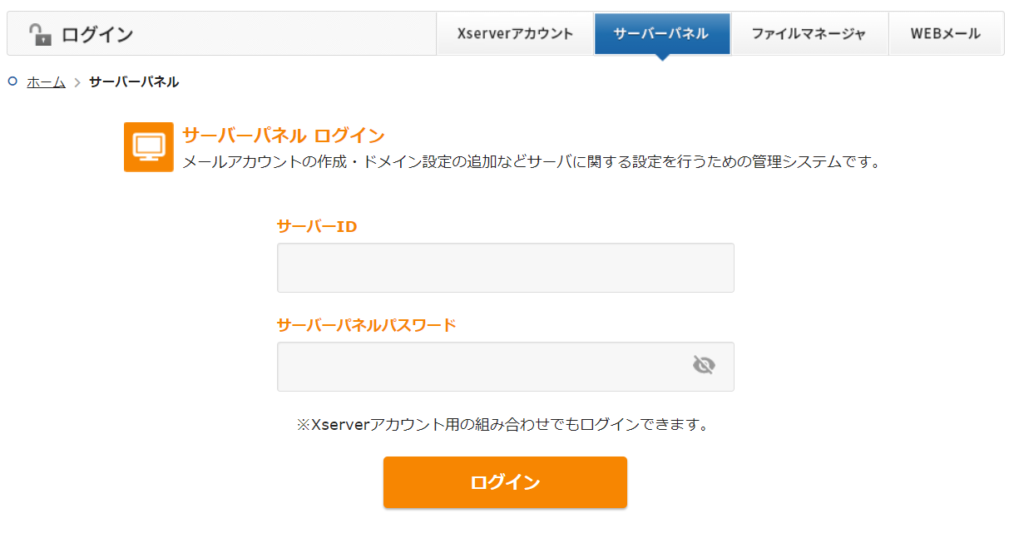This screenshot has height=533, width=1024.
Task: Click the orange monitor icon for Server Panel
Action: [x=149, y=147]
